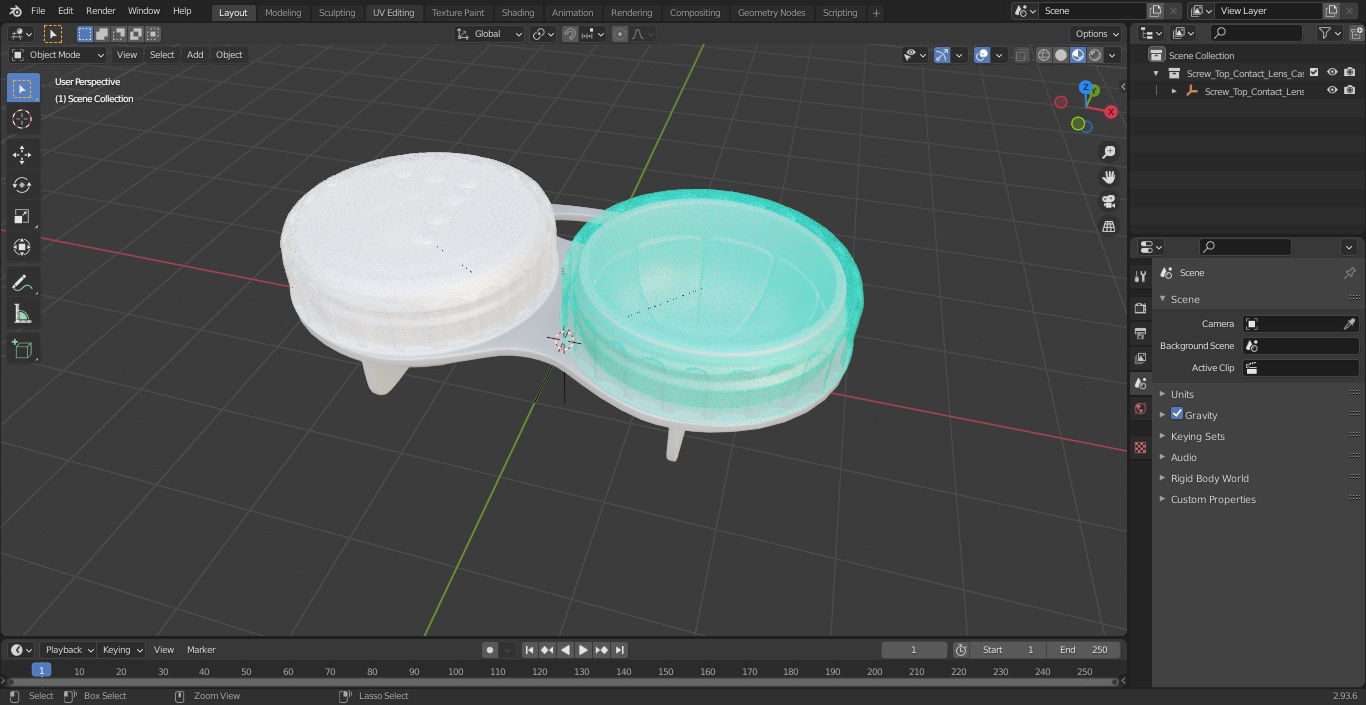The width and height of the screenshot is (1366, 705).
Task: Select the Add Cube tool
Action: tap(22, 349)
